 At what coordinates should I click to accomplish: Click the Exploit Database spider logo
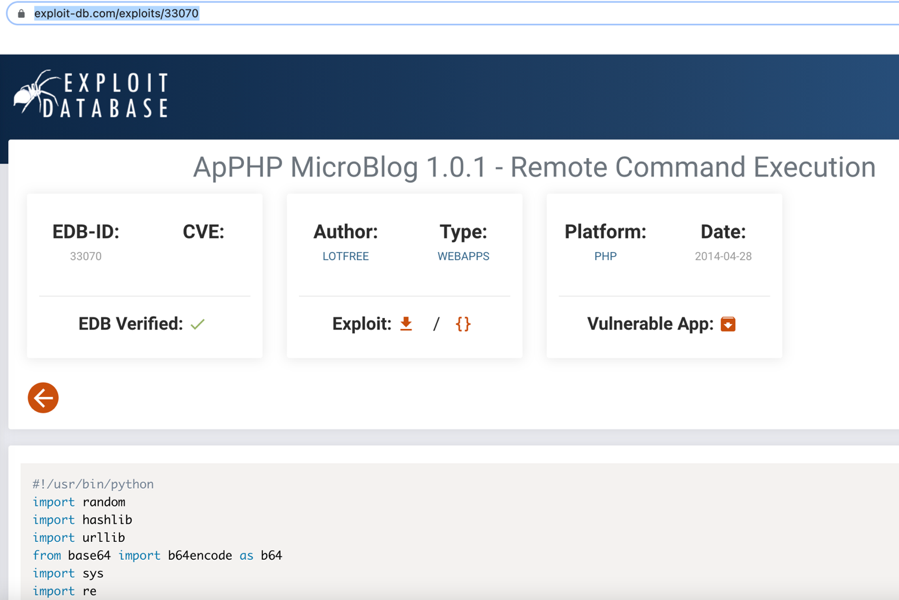[92, 95]
